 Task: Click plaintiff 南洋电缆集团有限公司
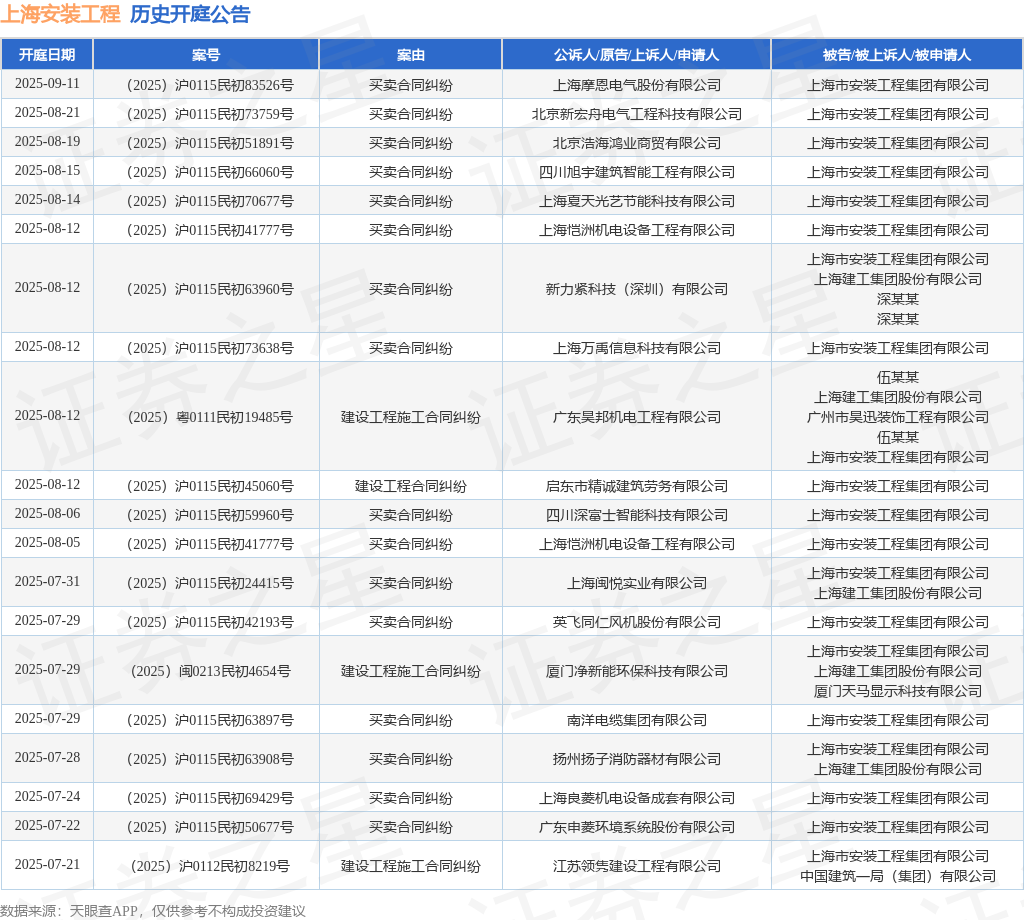click(x=637, y=720)
